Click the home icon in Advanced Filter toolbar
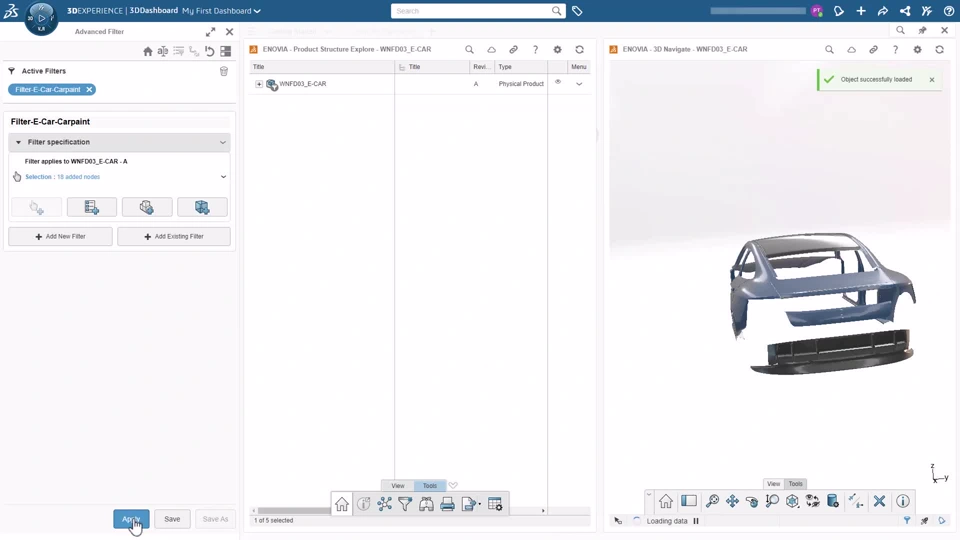 pos(148,51)
